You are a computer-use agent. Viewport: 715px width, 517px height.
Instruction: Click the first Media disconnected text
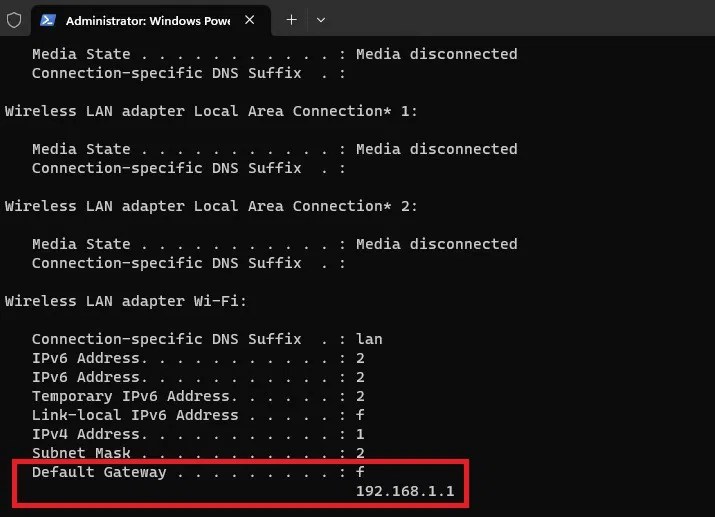pos(437,54)
